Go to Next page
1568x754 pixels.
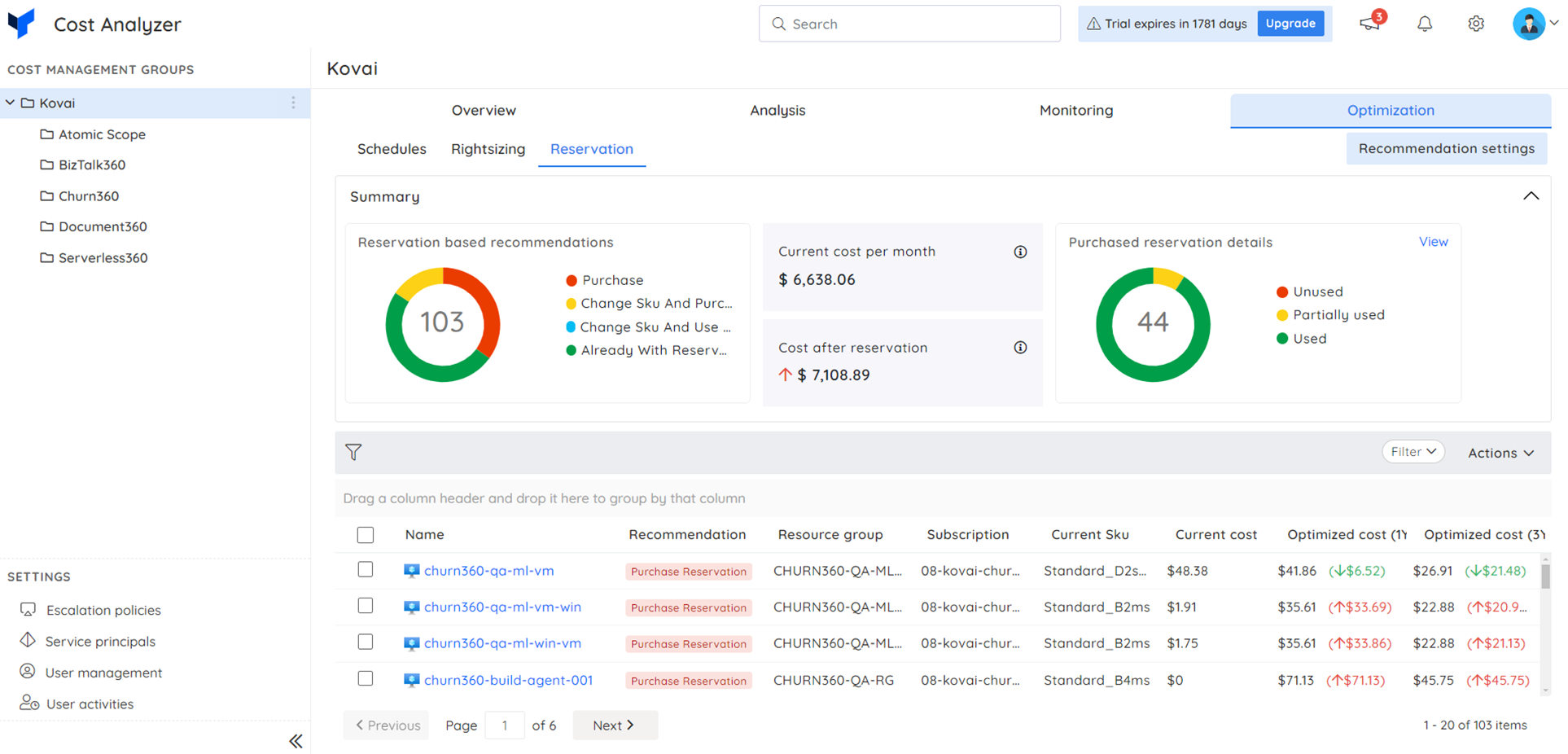click(x=615, y=725)
